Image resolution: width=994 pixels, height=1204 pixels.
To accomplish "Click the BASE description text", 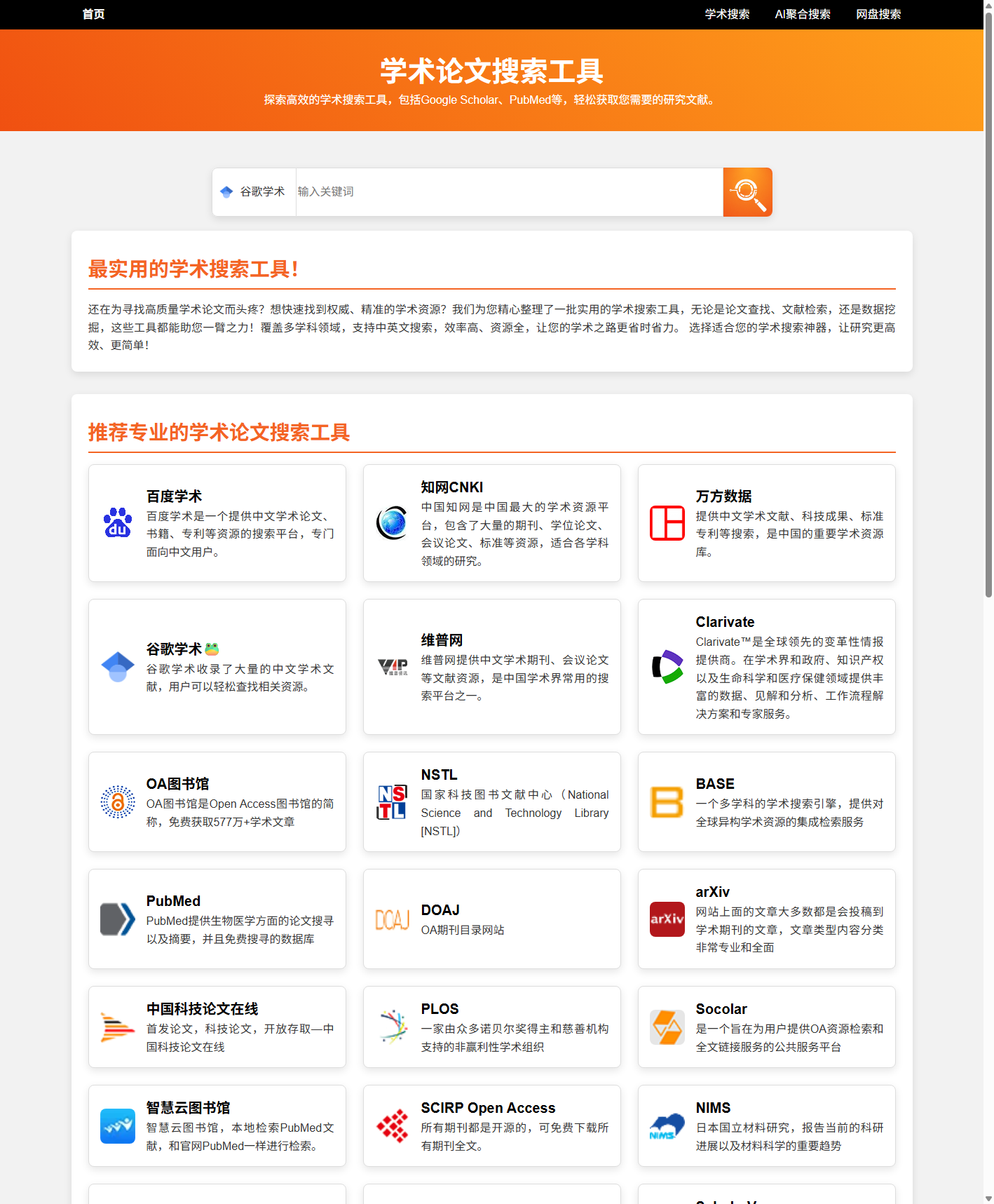I will pyautogui.click(x=789, y=813).
